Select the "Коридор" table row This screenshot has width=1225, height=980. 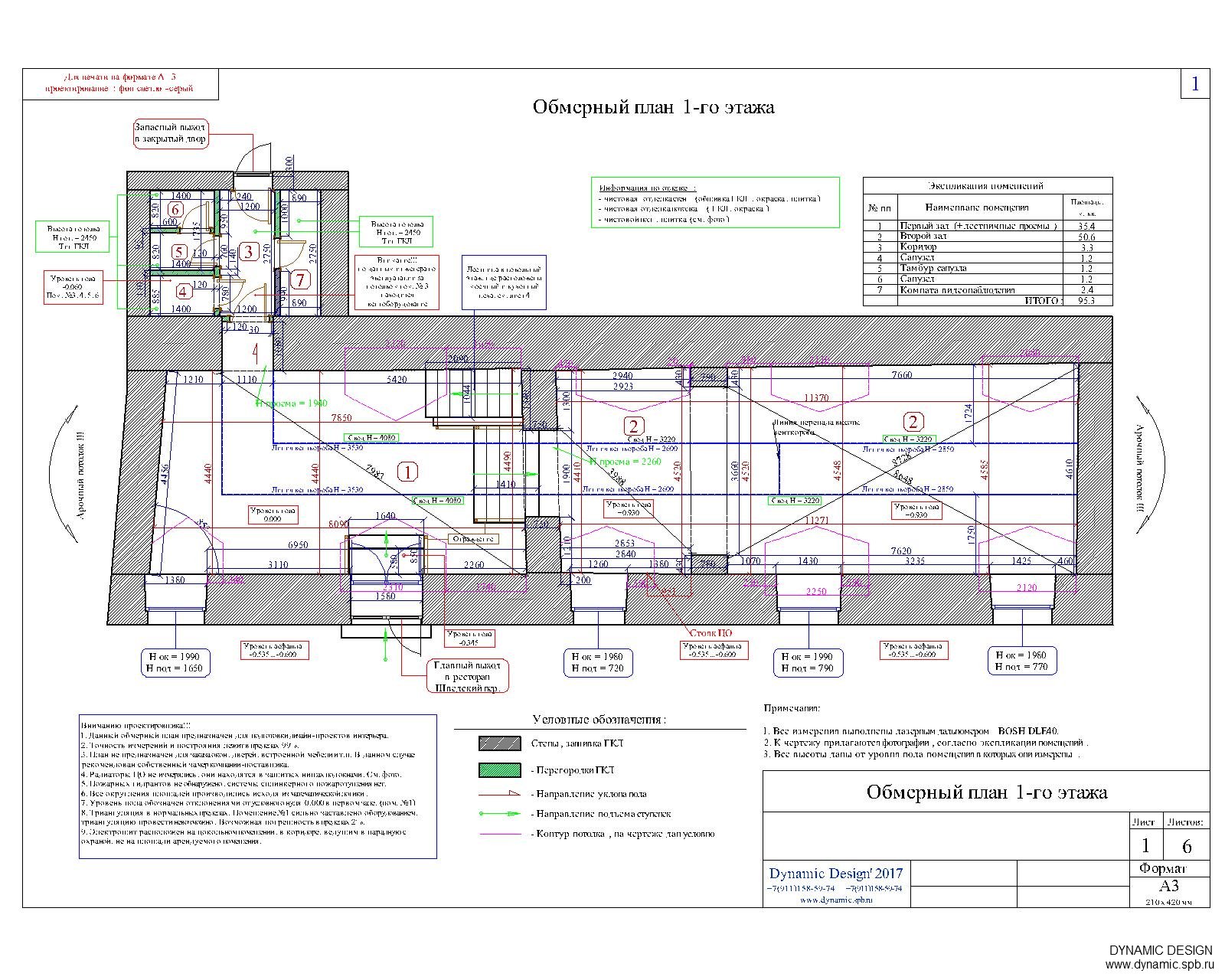(988, 247)
